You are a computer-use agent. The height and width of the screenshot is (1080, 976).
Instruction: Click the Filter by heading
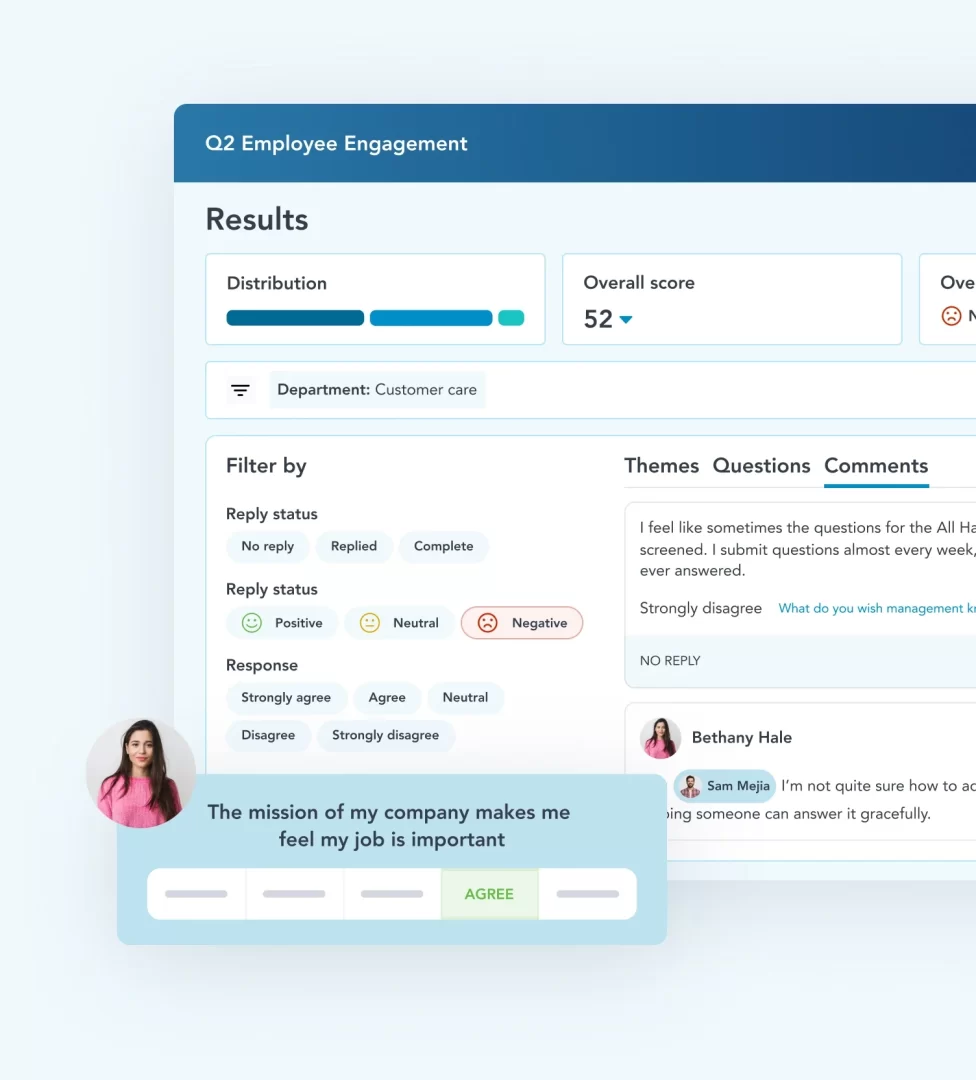[267, 466]
